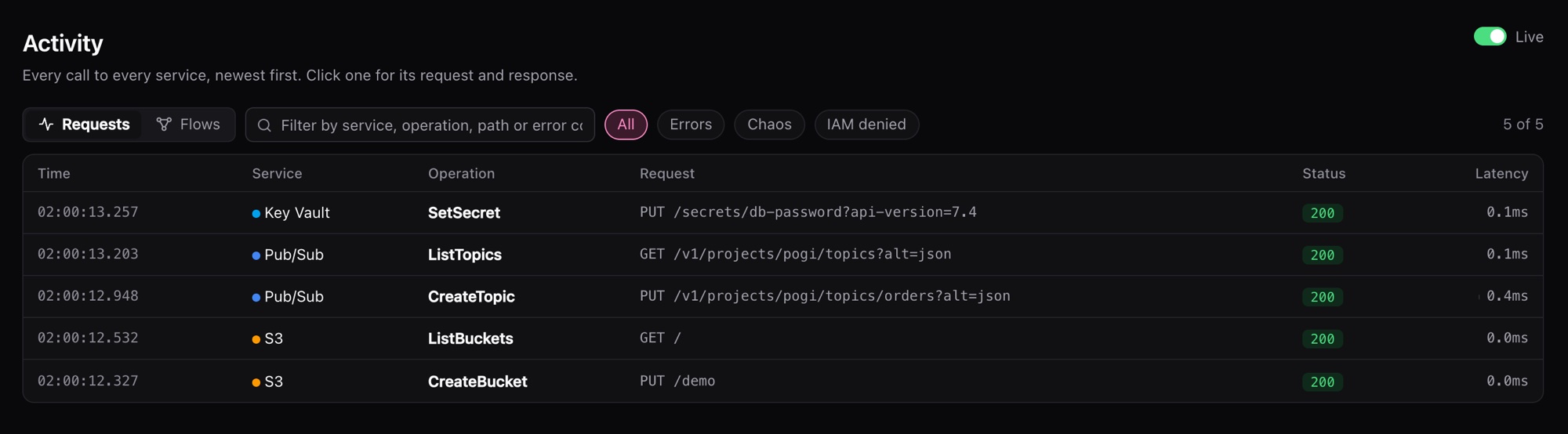The height and width of the screenshot is (434, 1568).
Task: Open the CreateBucket request row
Action: click(x=782, y=381)
